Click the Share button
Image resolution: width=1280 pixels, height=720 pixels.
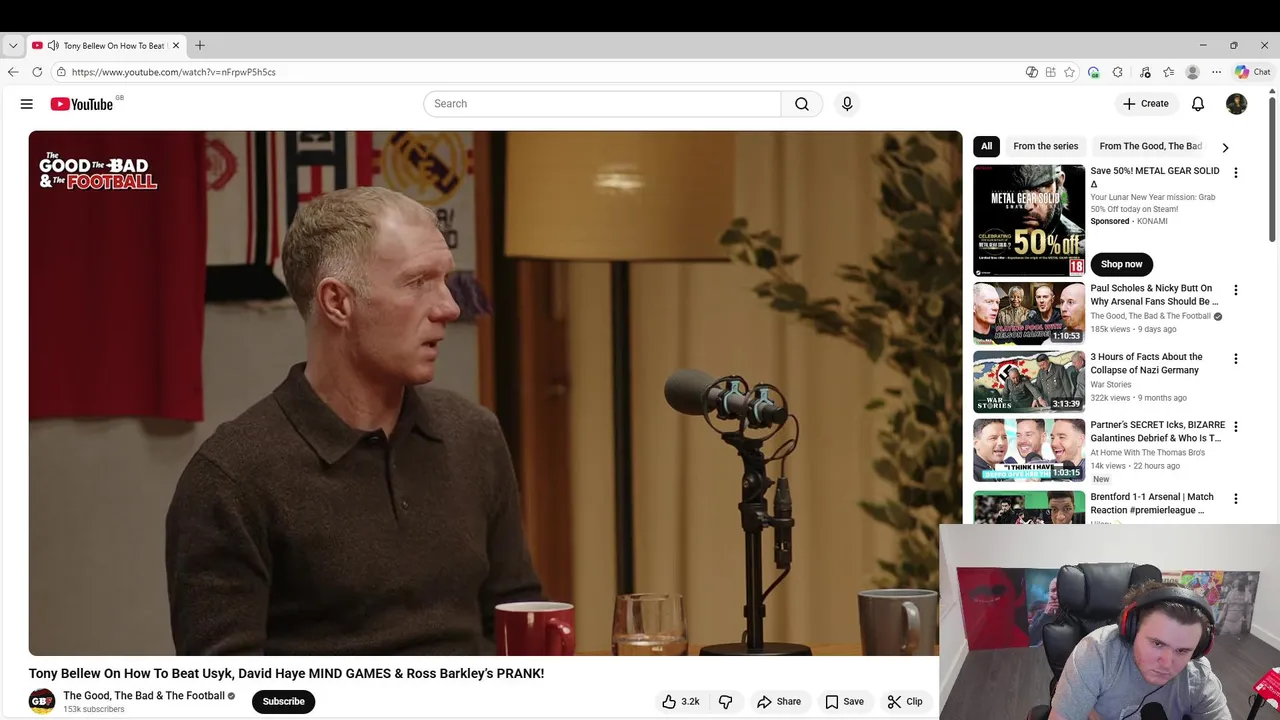coord(779,702)
